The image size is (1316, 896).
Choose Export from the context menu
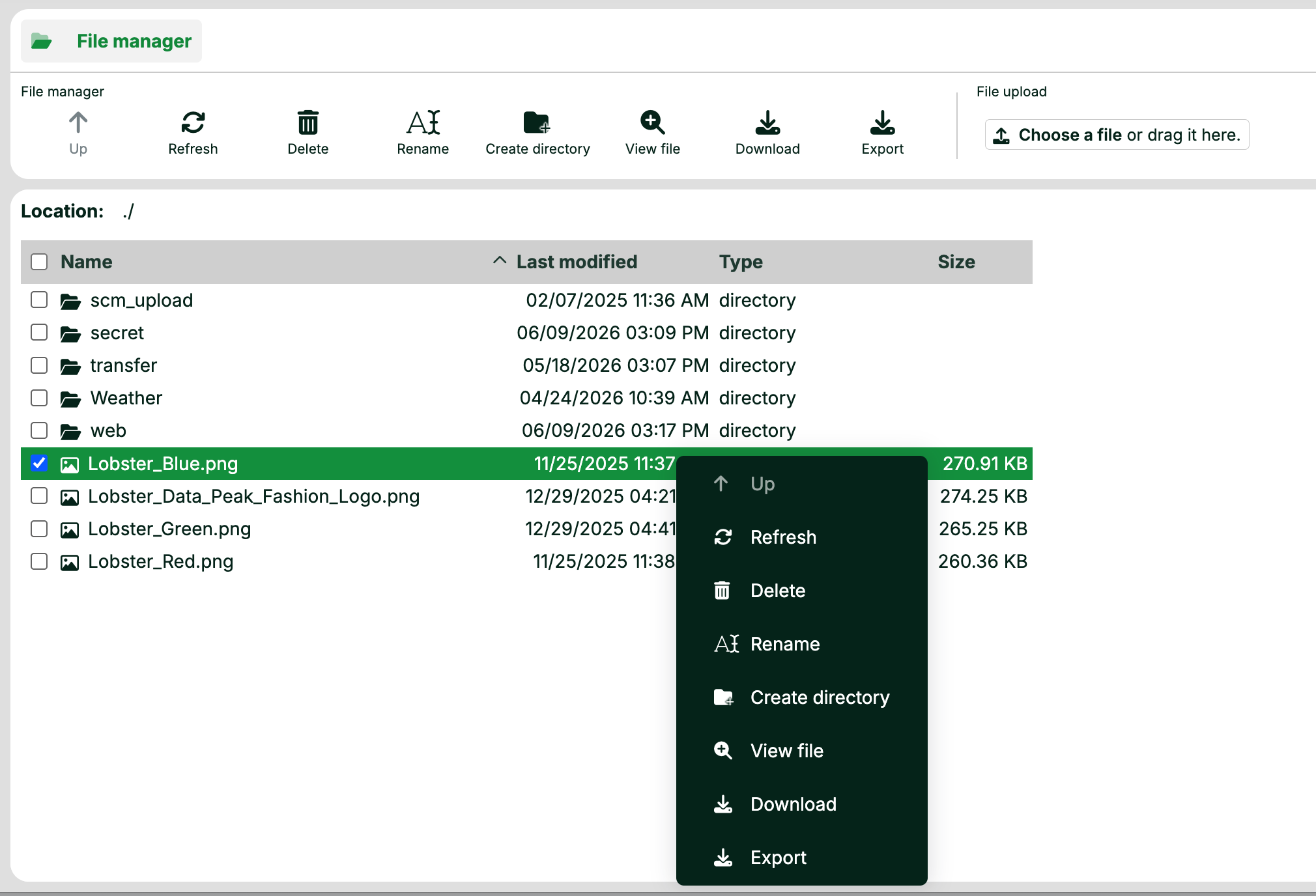tap(801, 858)
